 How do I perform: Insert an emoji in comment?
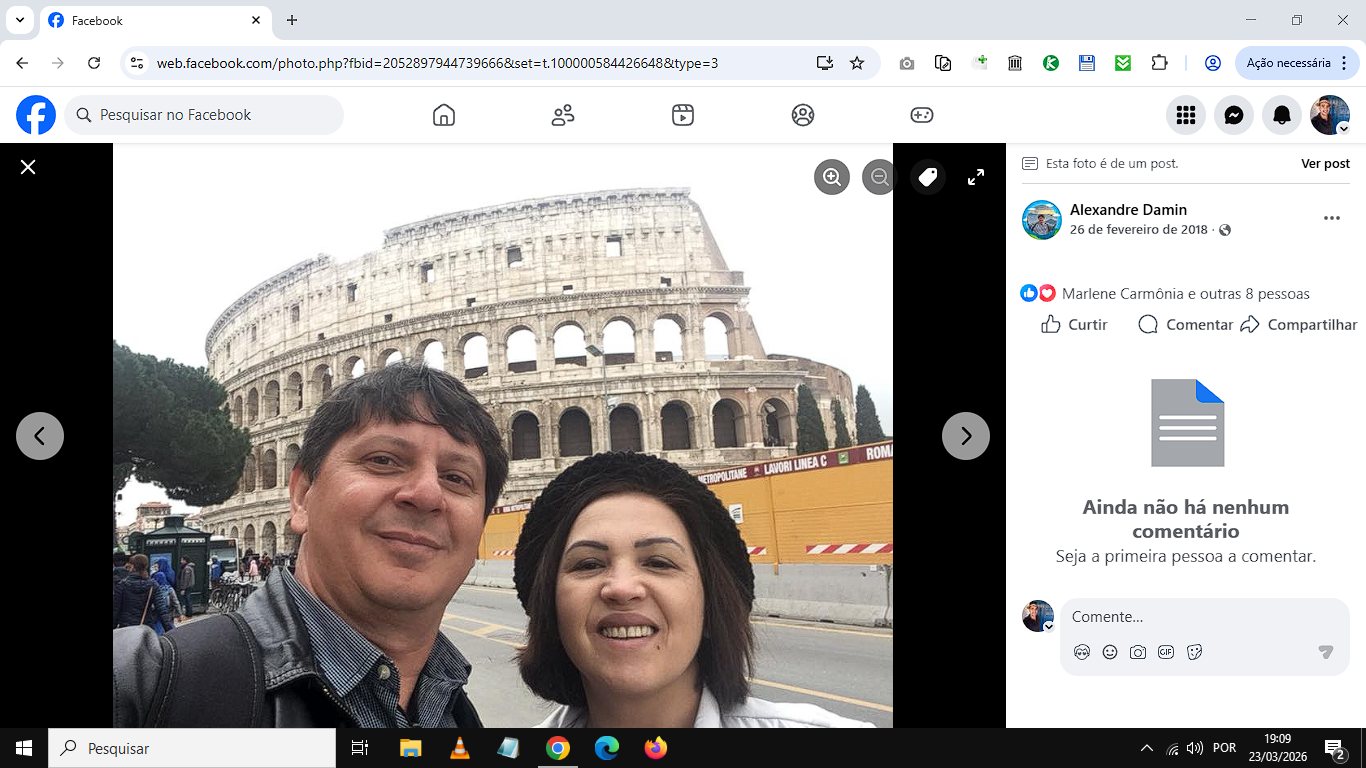1110,652
